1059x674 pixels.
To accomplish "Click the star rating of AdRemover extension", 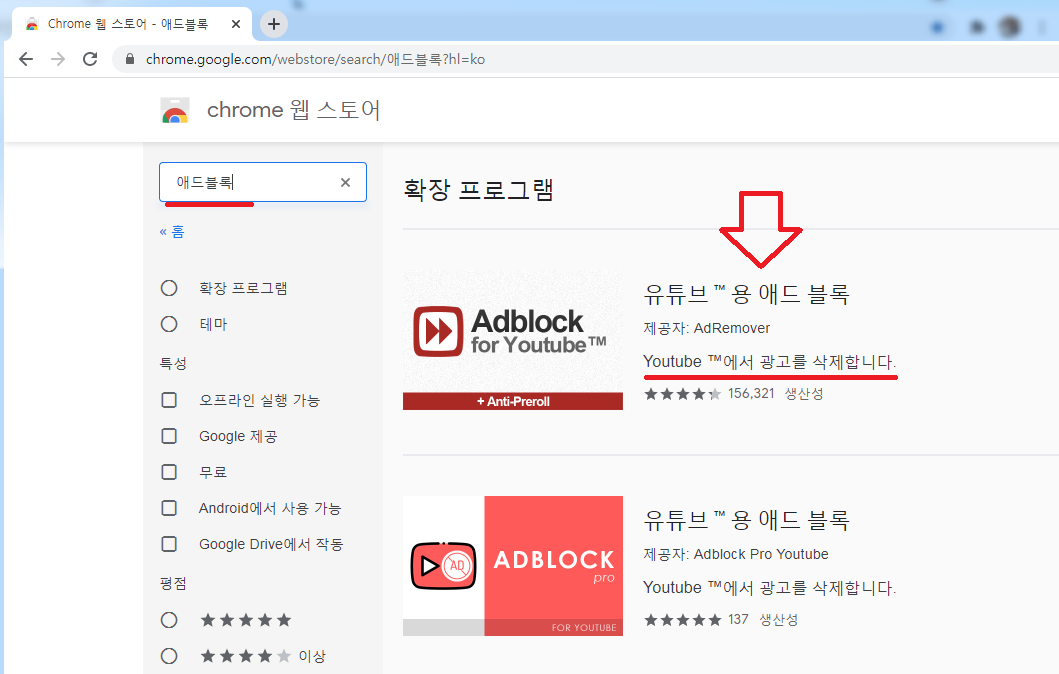I will pos(682,394).
